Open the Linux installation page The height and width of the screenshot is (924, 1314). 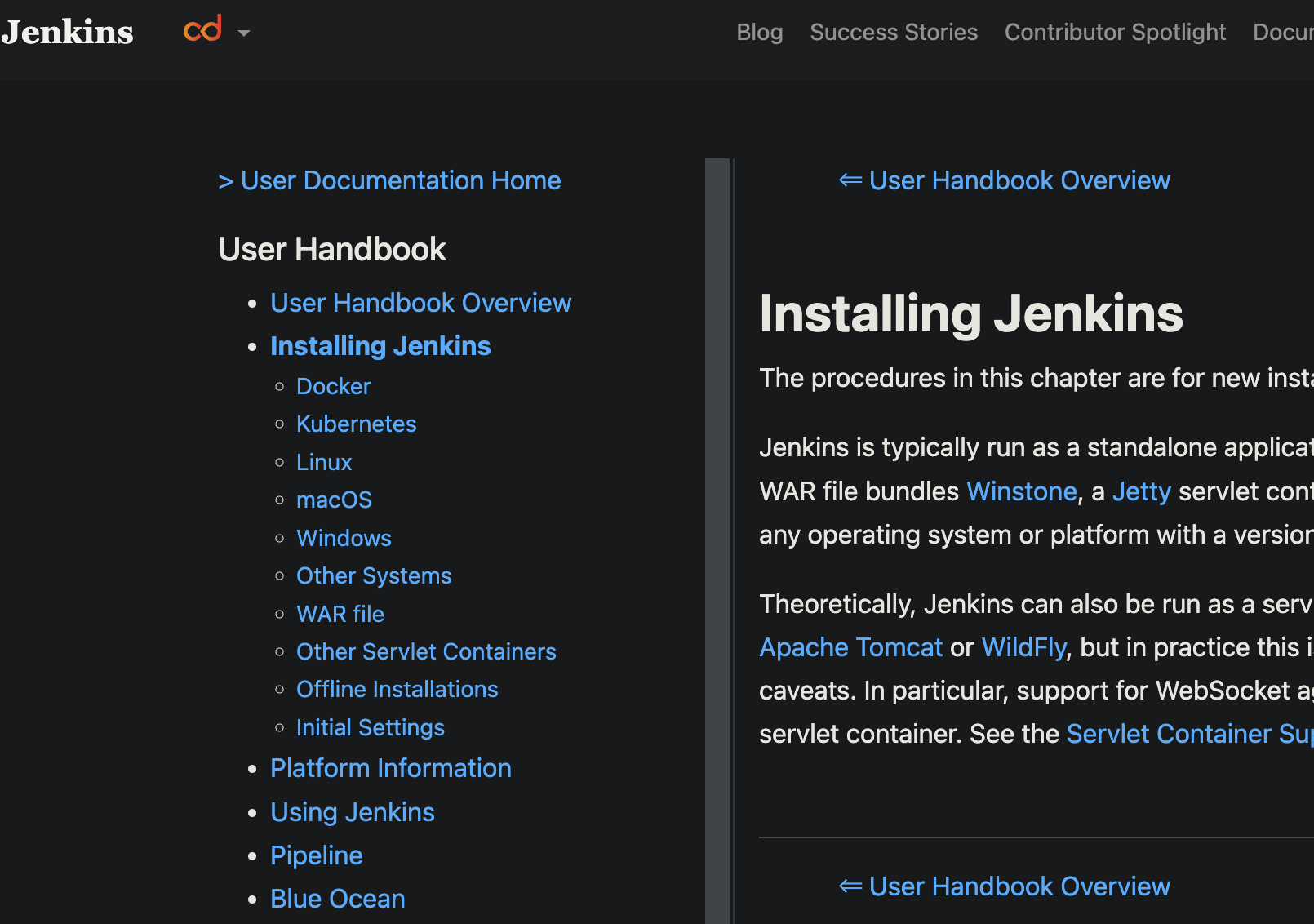(x=324, y=462)
